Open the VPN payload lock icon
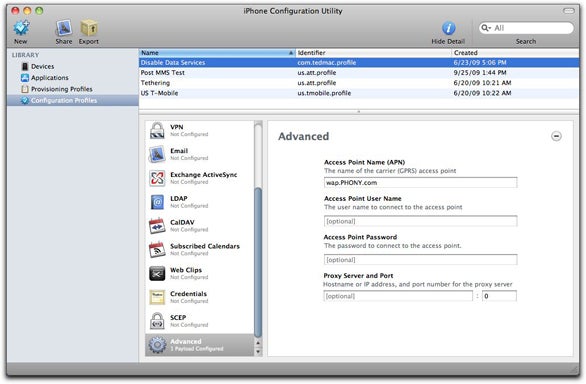This screenshot has width=586, height=384. tap(157, 130)
